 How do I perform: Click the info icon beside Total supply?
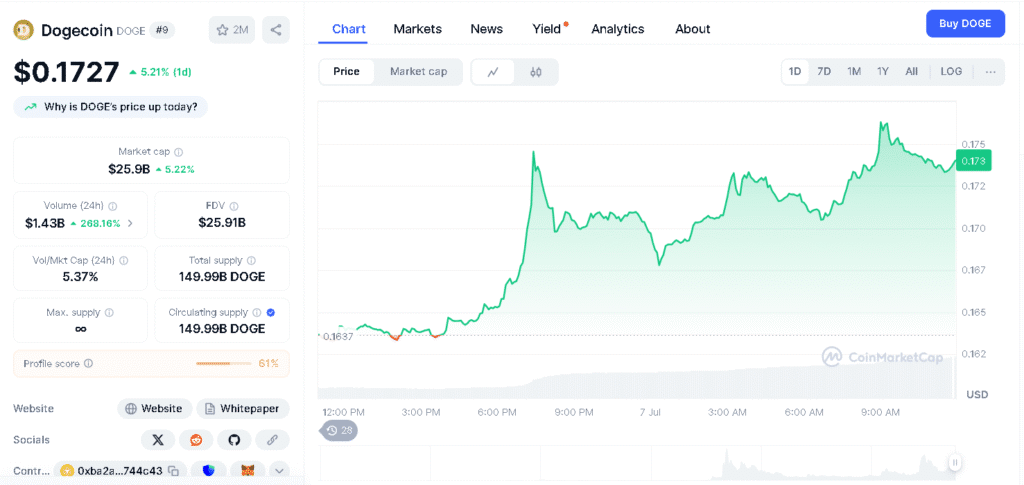(251, 260)
